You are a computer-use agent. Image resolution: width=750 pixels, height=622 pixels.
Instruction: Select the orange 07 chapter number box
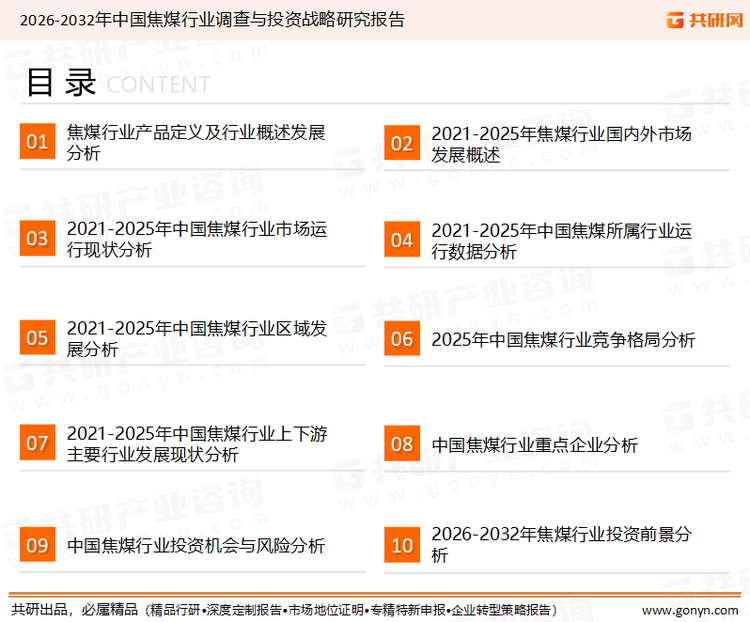pos(37,443)
